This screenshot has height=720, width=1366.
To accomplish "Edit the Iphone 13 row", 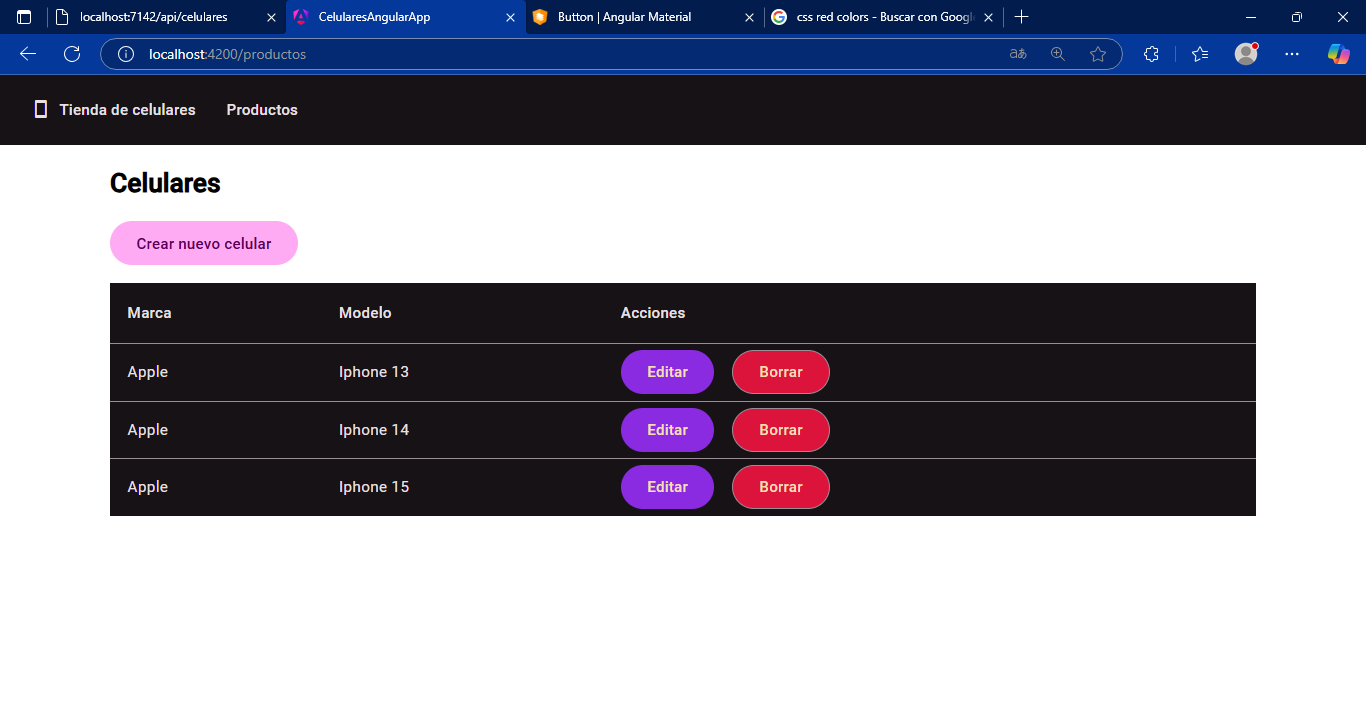I will point(667,372).
